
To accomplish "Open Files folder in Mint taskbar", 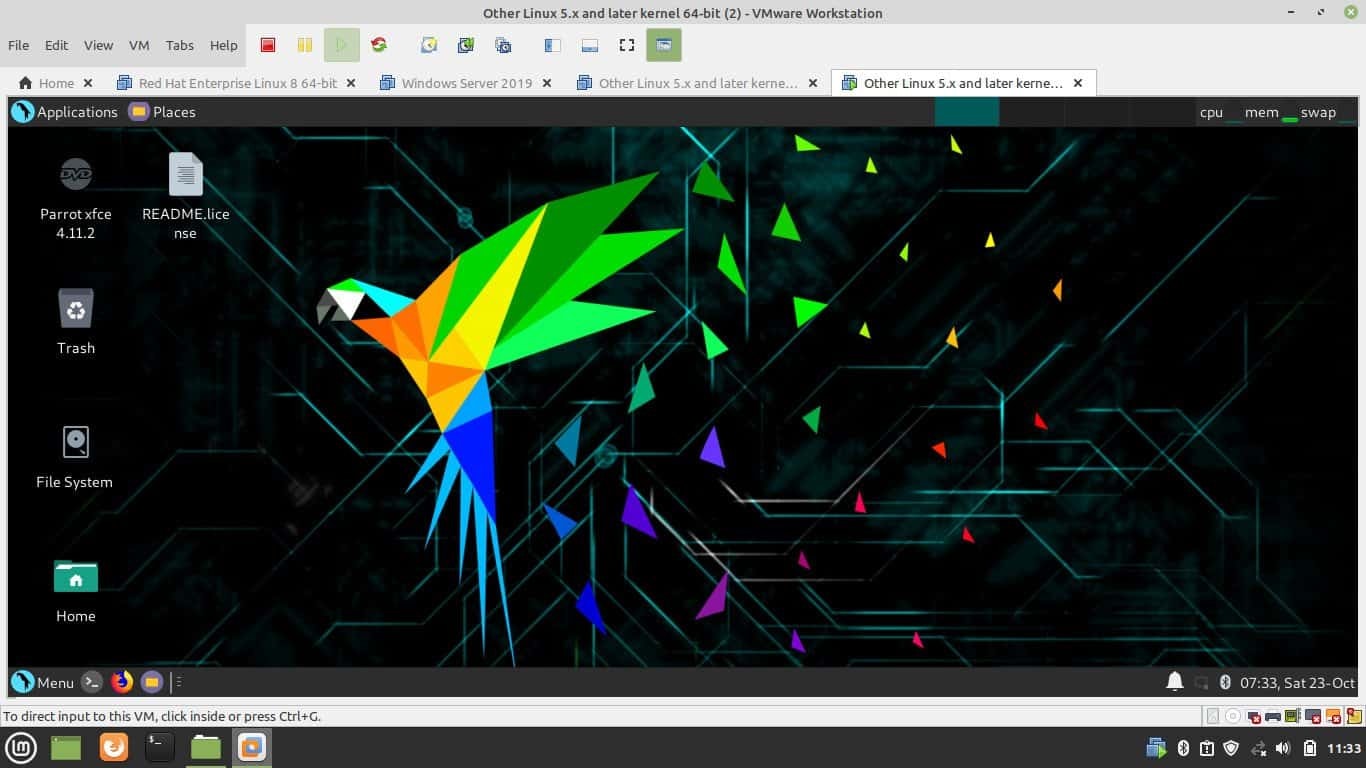I will point(206,747).
